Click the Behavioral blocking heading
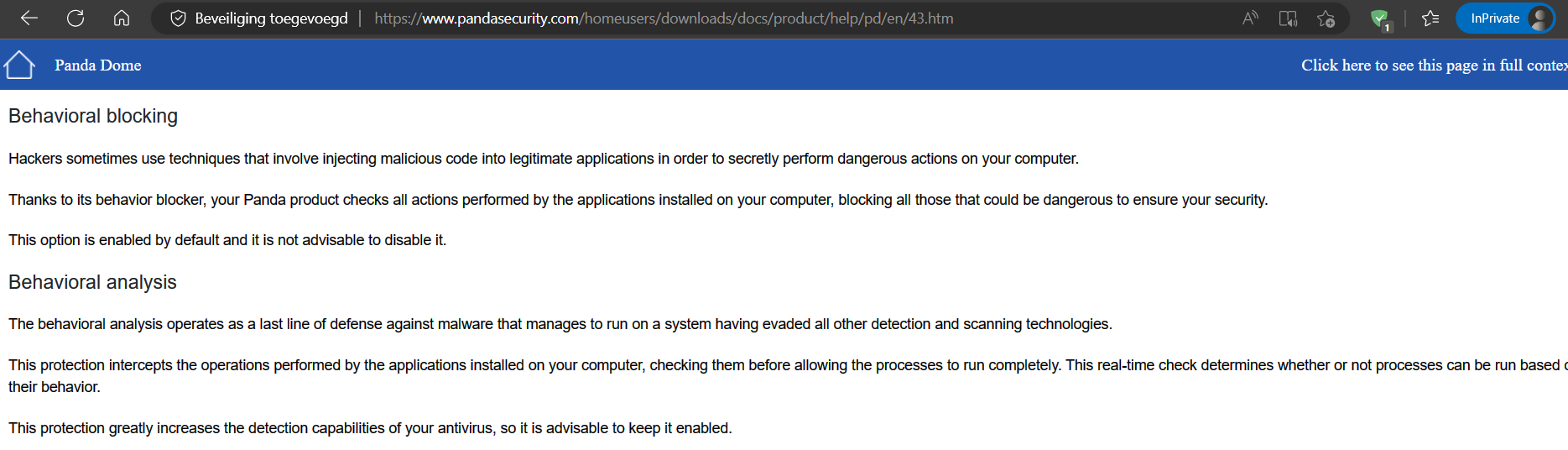Image resolution: width=1568 pixels, height=450 pixels. 93,116
